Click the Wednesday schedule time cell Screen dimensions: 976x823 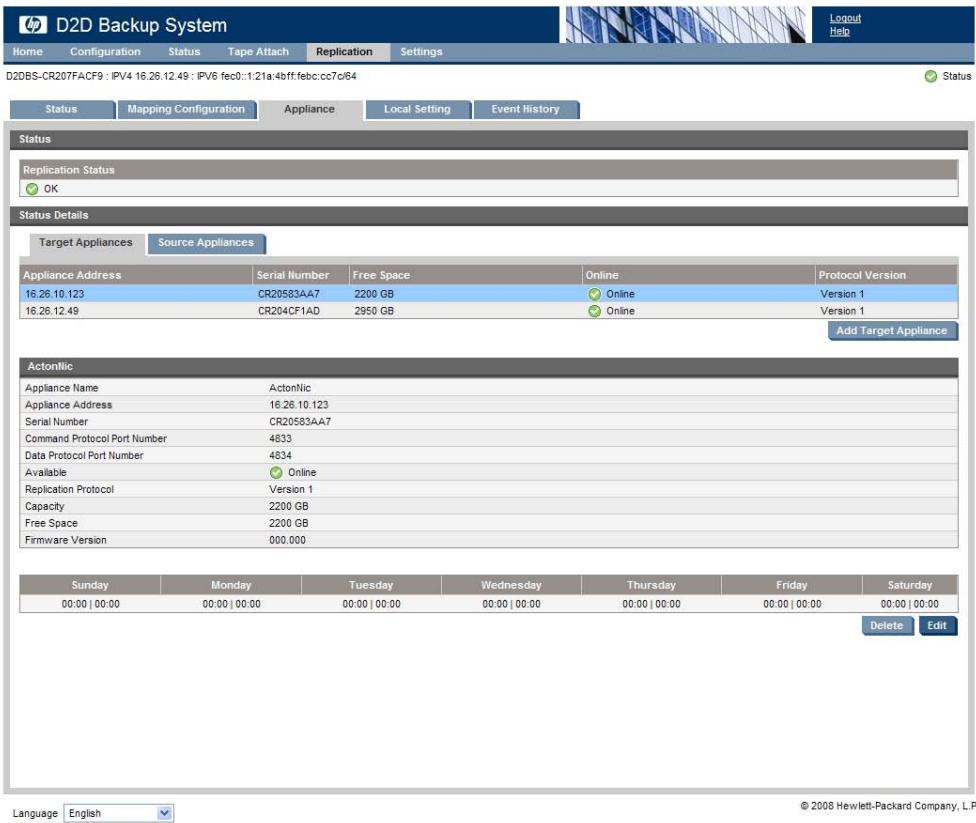(511, 604)
